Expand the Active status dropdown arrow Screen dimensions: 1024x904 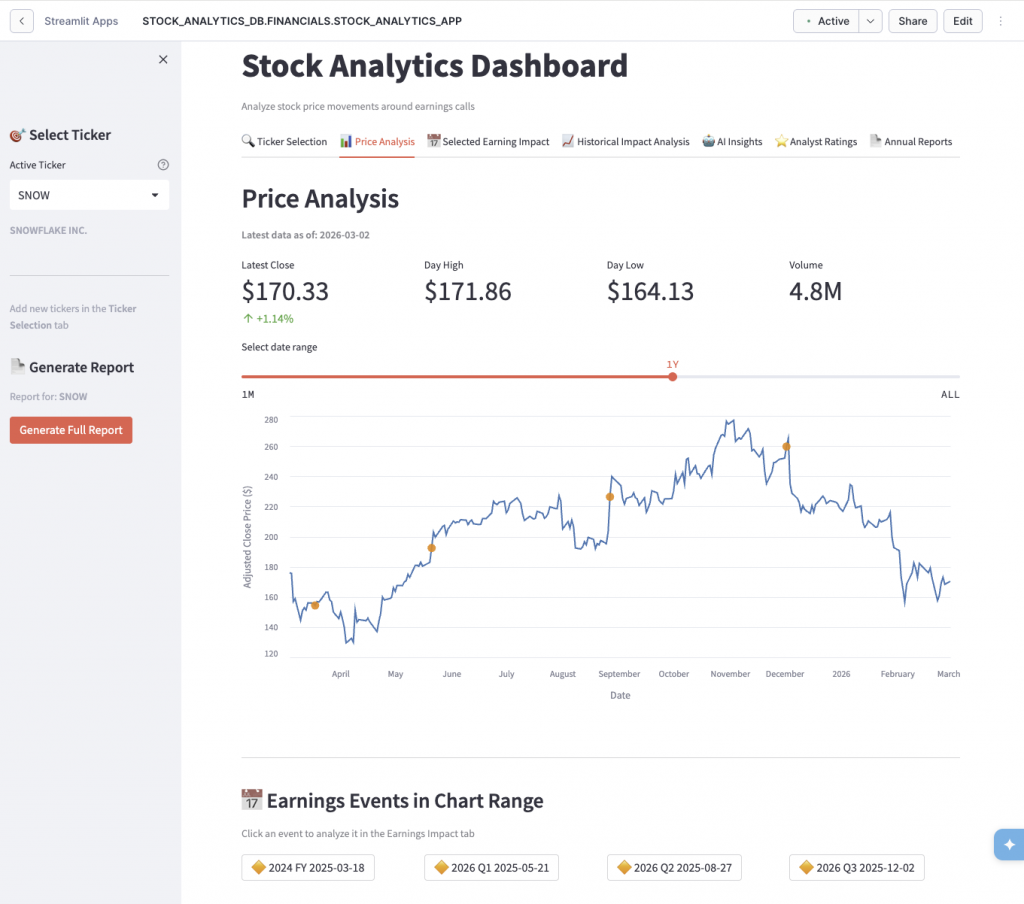[870, 21]
